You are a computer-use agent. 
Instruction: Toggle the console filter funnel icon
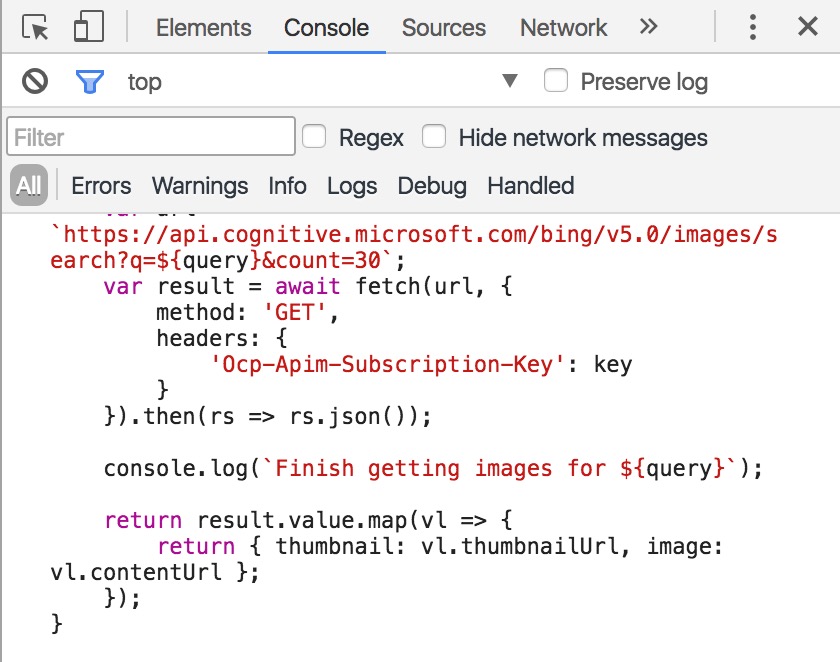[90, 81]
